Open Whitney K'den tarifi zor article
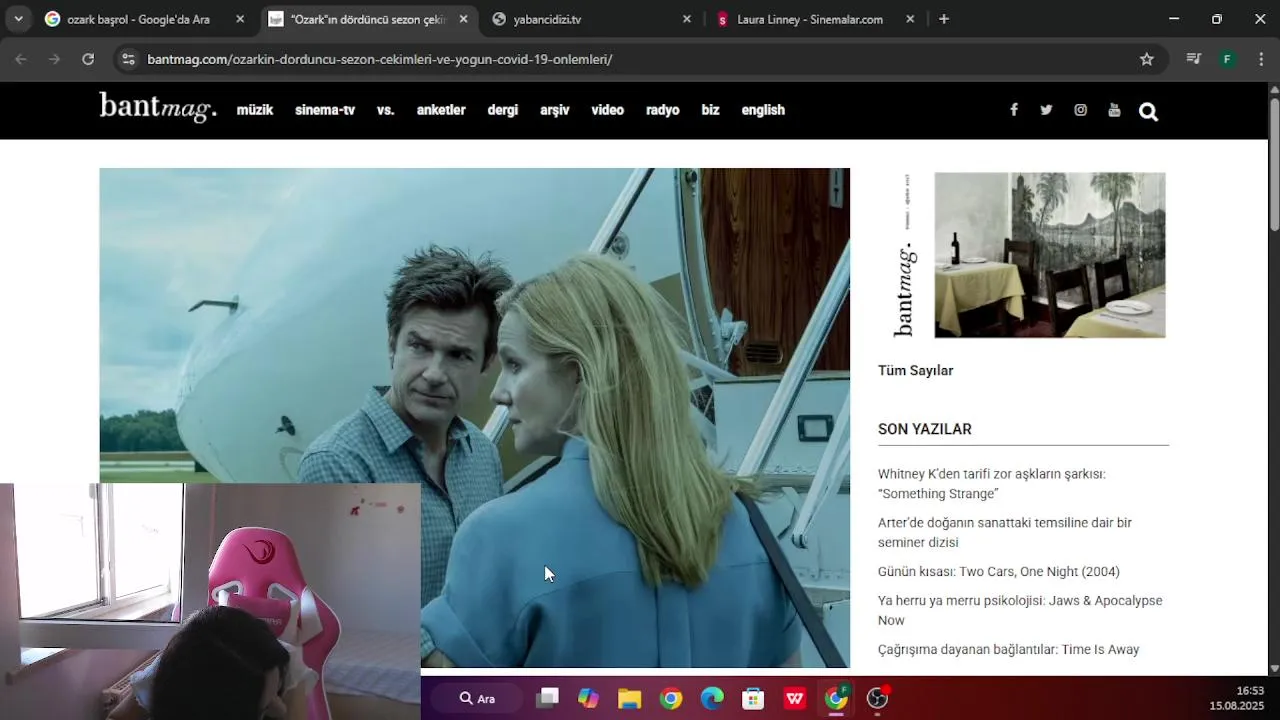The width and height of the screenshot is (1280, 720). pyautogui.click(x=992, y=484)
